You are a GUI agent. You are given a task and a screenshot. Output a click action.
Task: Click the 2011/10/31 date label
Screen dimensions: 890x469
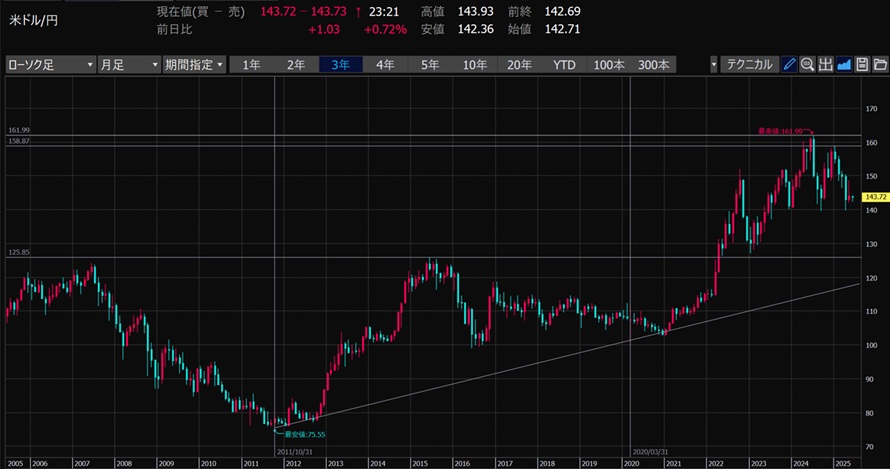pos(295,452)
